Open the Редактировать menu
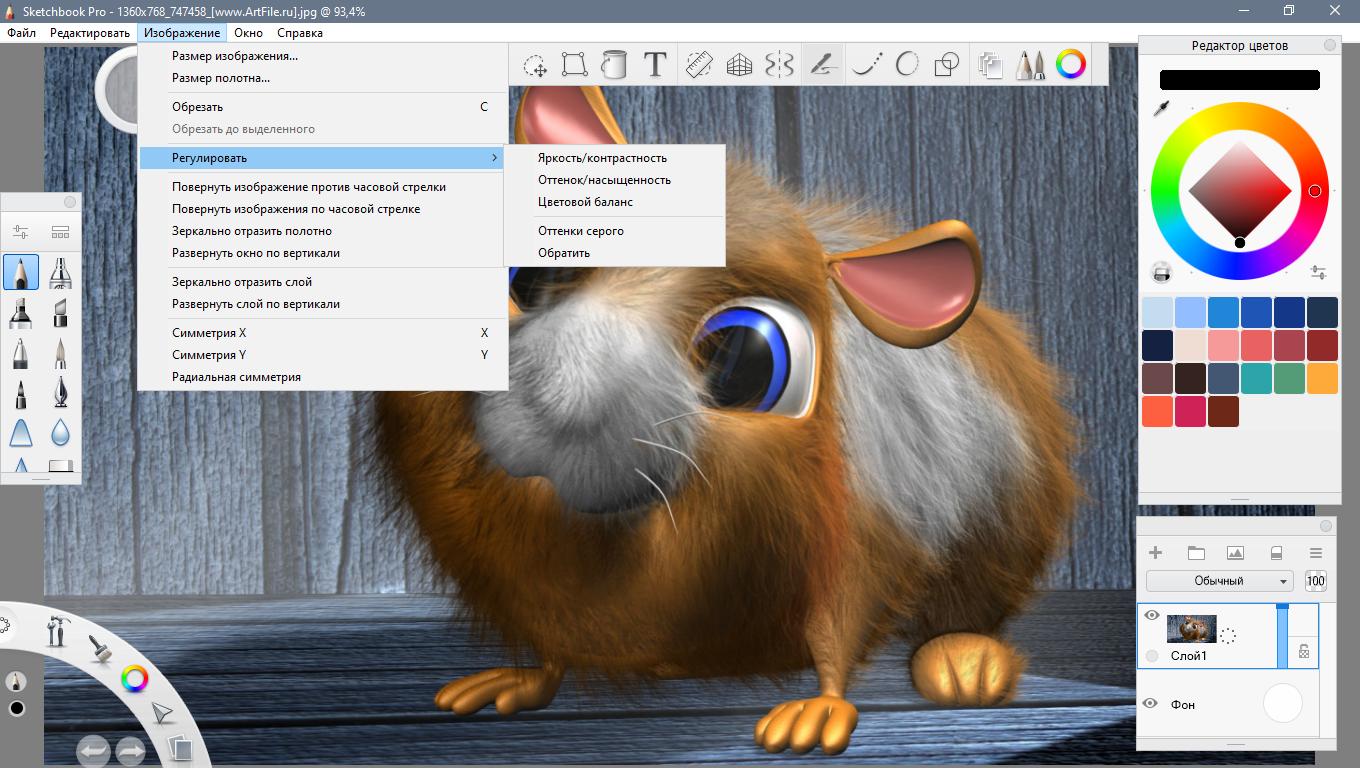 click(x=90, y=33)
